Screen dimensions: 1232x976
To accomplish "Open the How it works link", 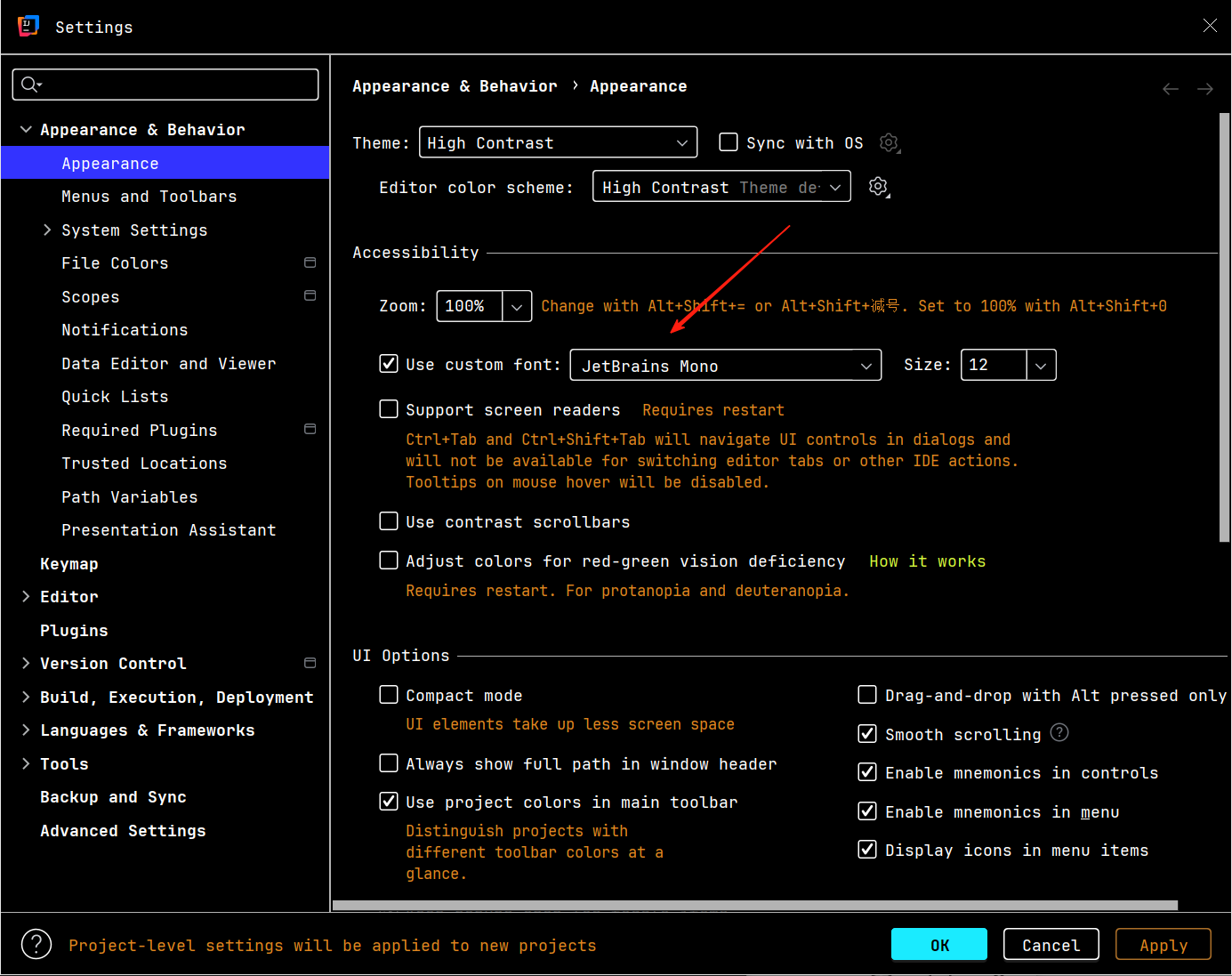I will [x=927, y=561].
